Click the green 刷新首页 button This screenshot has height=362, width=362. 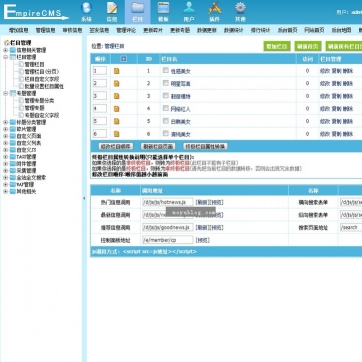point(308,46)
